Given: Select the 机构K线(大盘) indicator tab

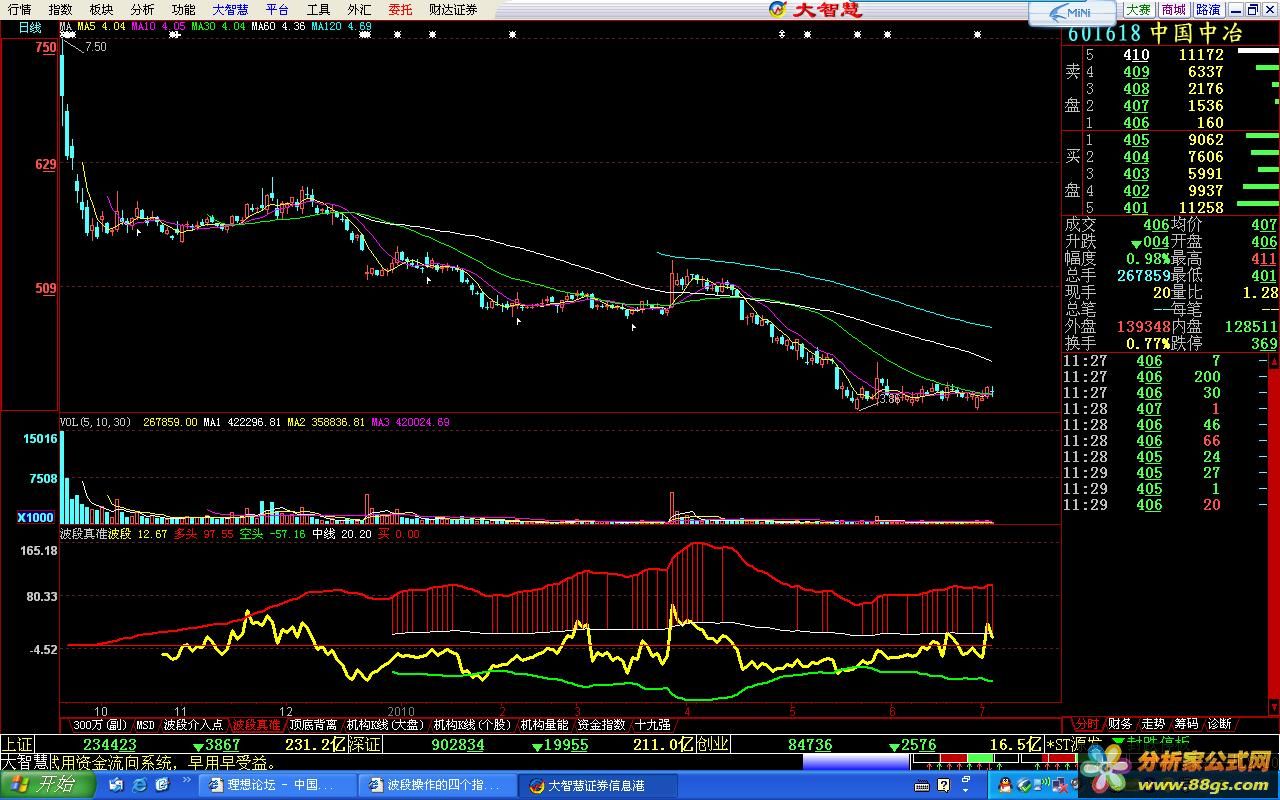Looking at the screenshot, I should (386, 724).
